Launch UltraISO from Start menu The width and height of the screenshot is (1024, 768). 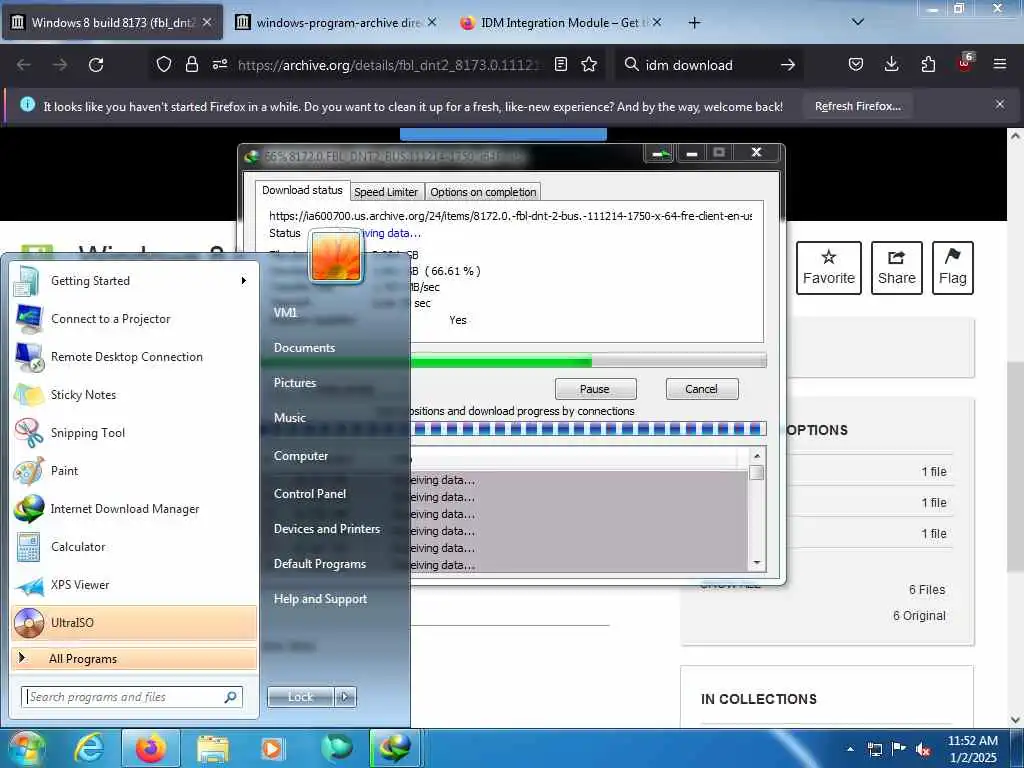coord(133,622)
